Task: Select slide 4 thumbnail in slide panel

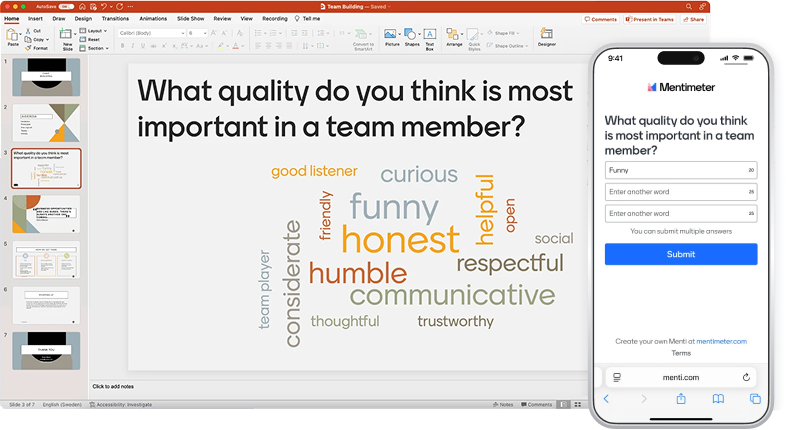Action: click(x=46, y=213)
